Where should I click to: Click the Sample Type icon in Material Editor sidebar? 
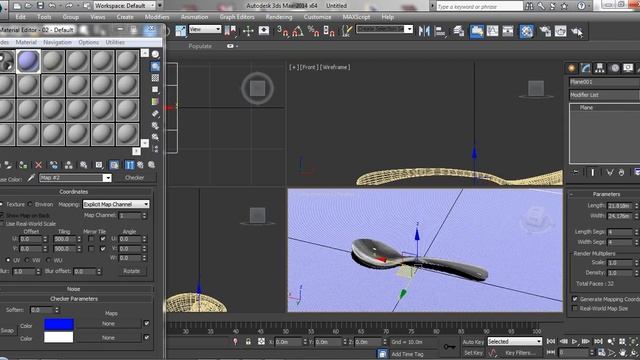(156, 54)
